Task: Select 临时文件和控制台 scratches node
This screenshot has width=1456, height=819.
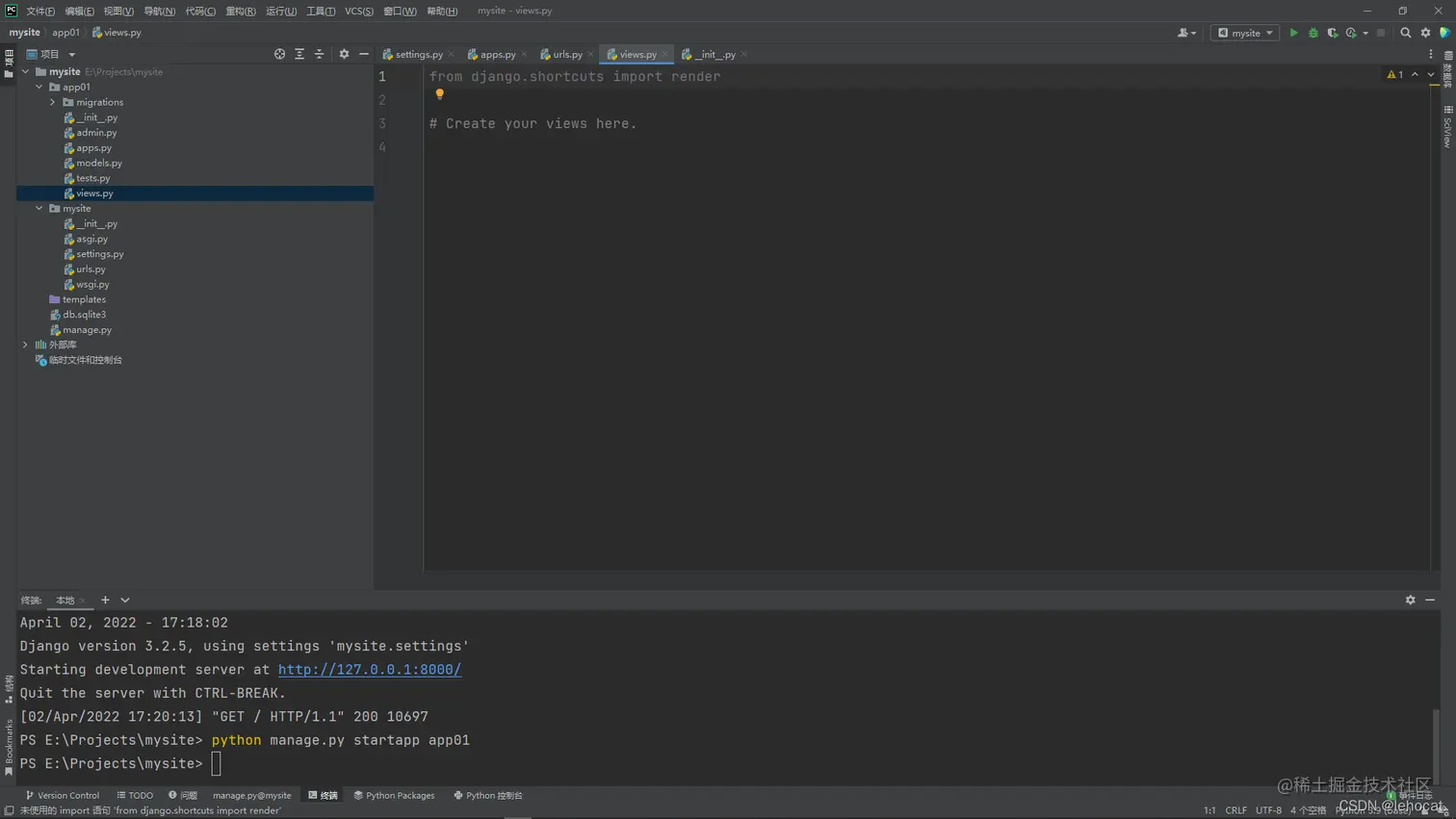Action: (85, 360)
